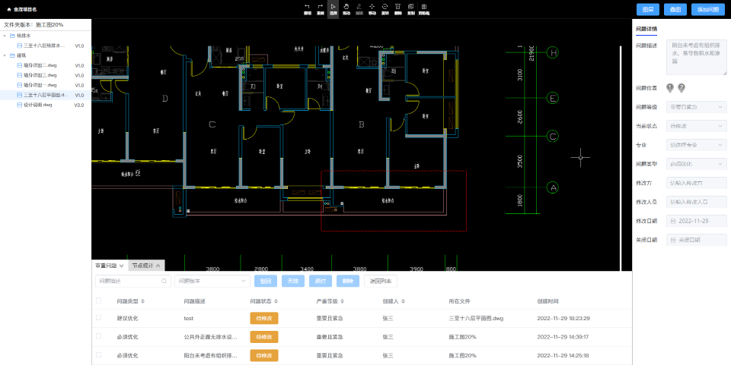Click the blue 添加问题 button top right
Viewport: 731px width, 365px height.
tap(708, 9)
